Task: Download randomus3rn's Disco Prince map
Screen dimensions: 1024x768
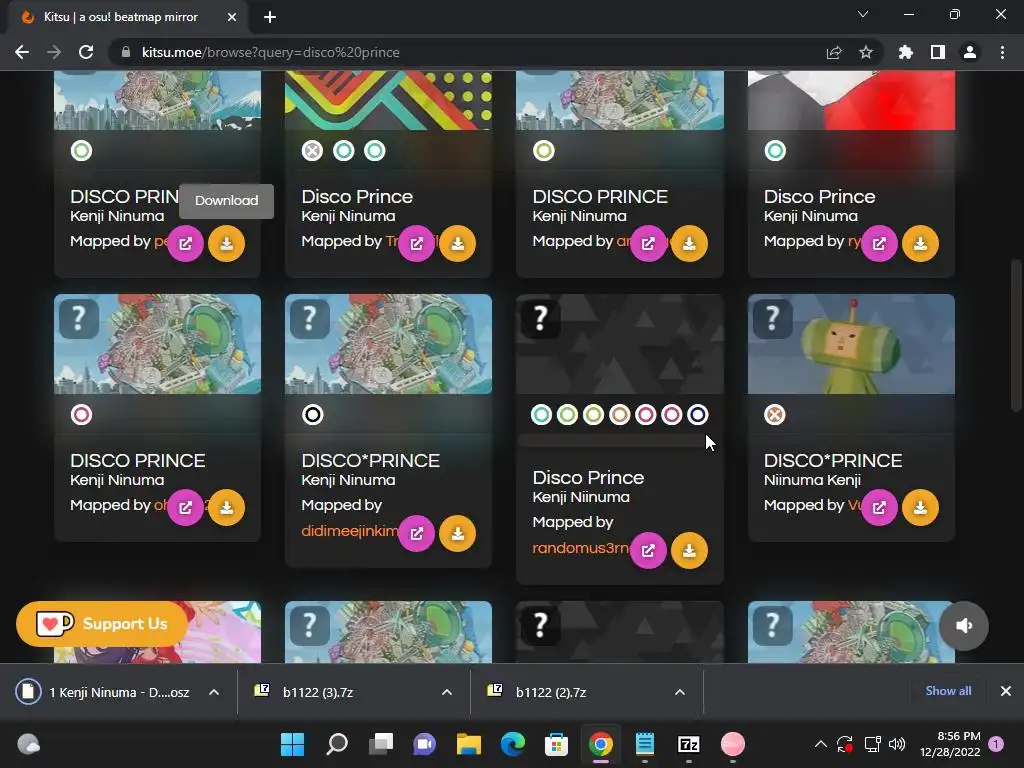Action: click(689, 551)
